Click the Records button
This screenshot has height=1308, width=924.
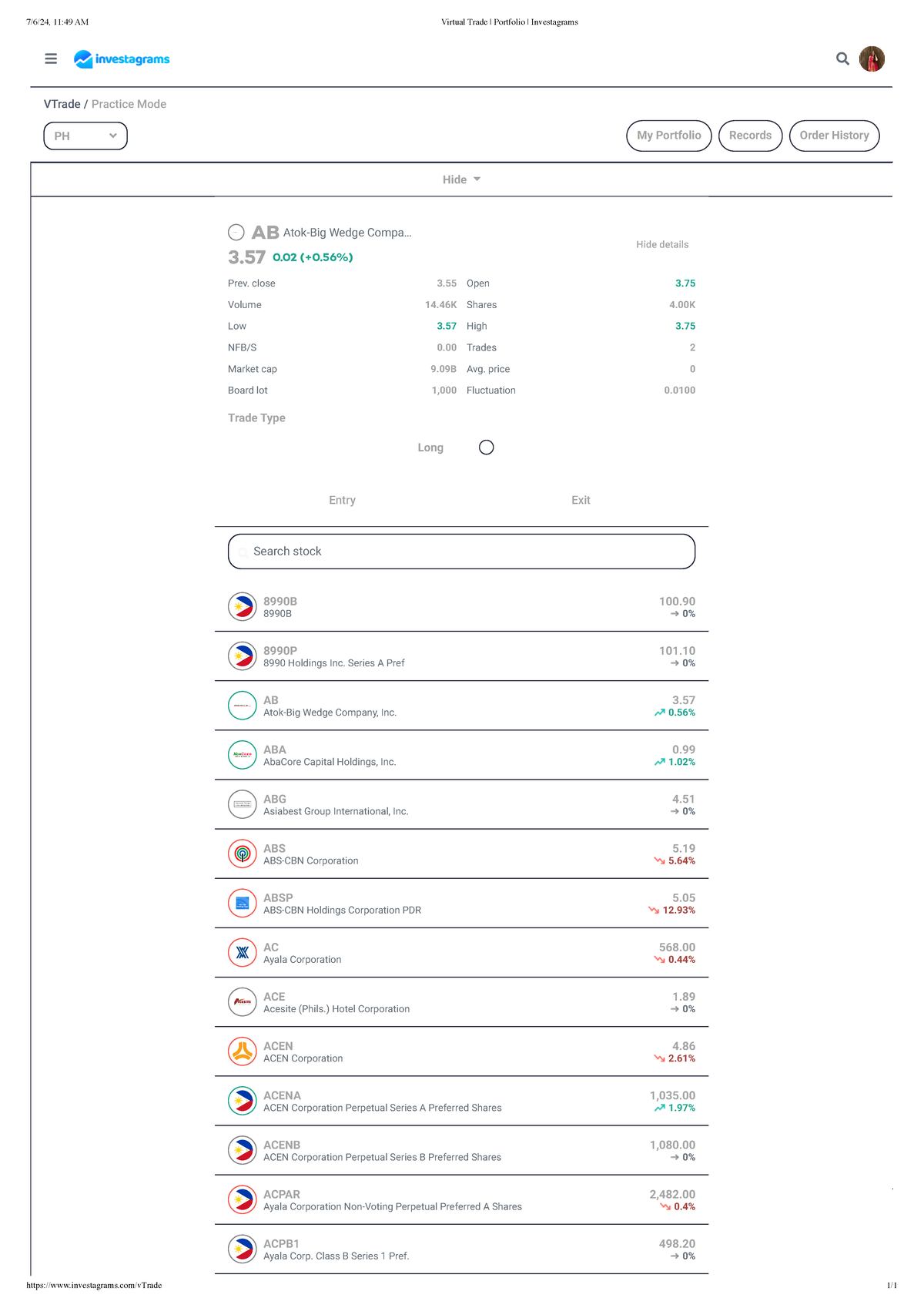(x=750, y=136)
